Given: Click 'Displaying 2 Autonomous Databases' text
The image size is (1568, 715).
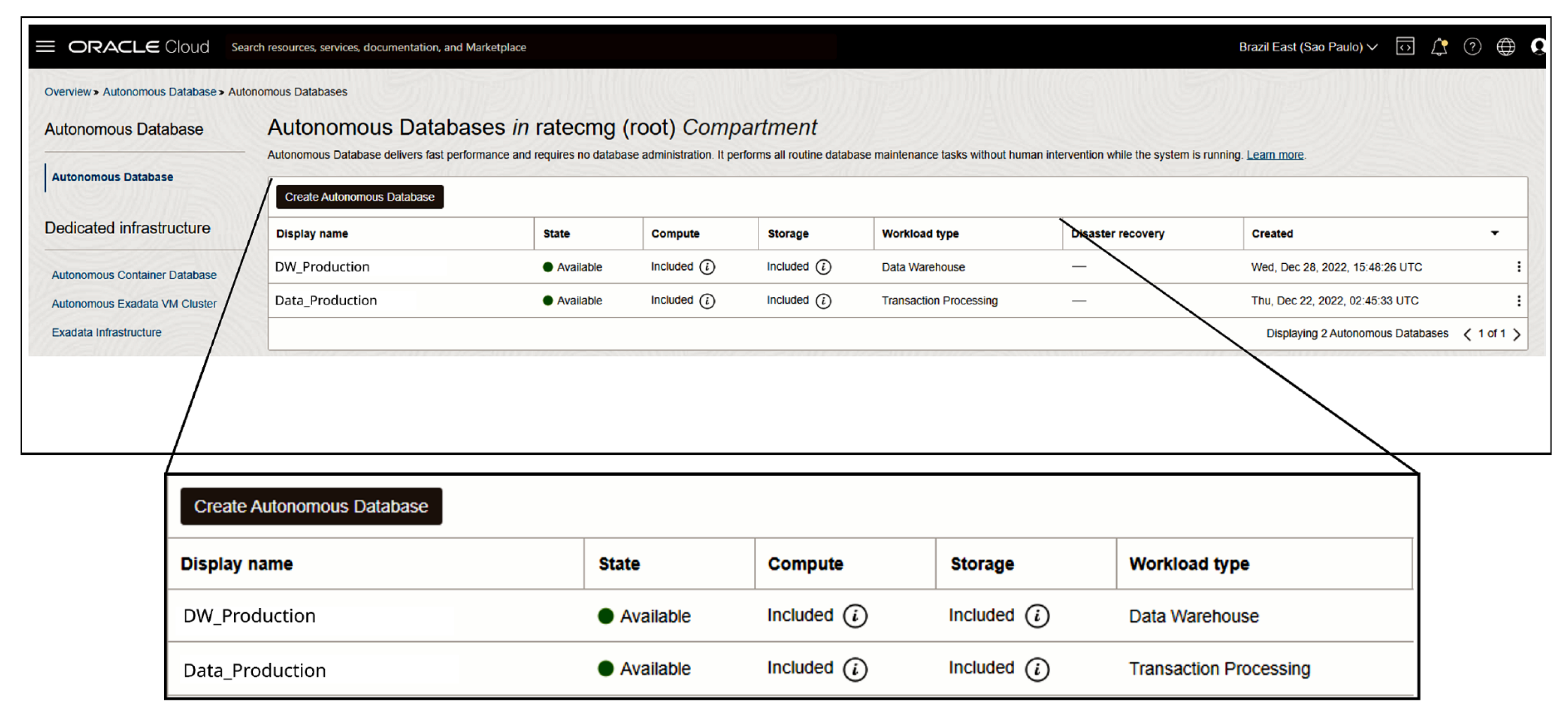Looking at the screenshot, I should tap(1357, 333).
